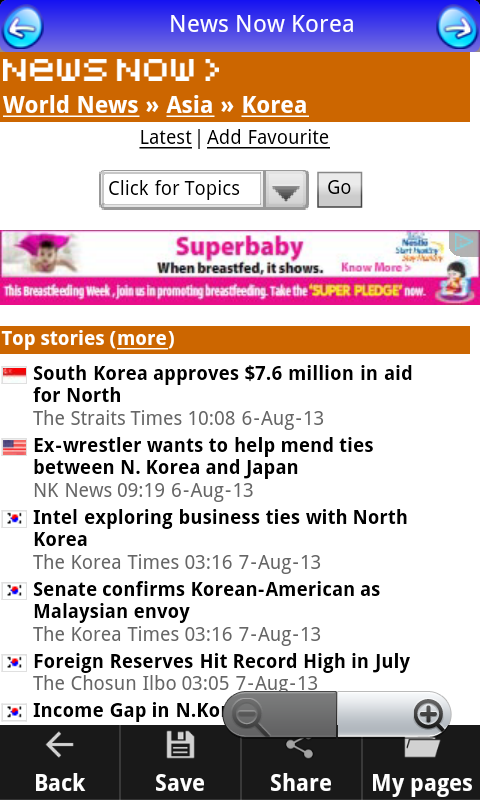Tap the Share icon in bottom bar
480x800 pixels.
[x=300, y=747]
